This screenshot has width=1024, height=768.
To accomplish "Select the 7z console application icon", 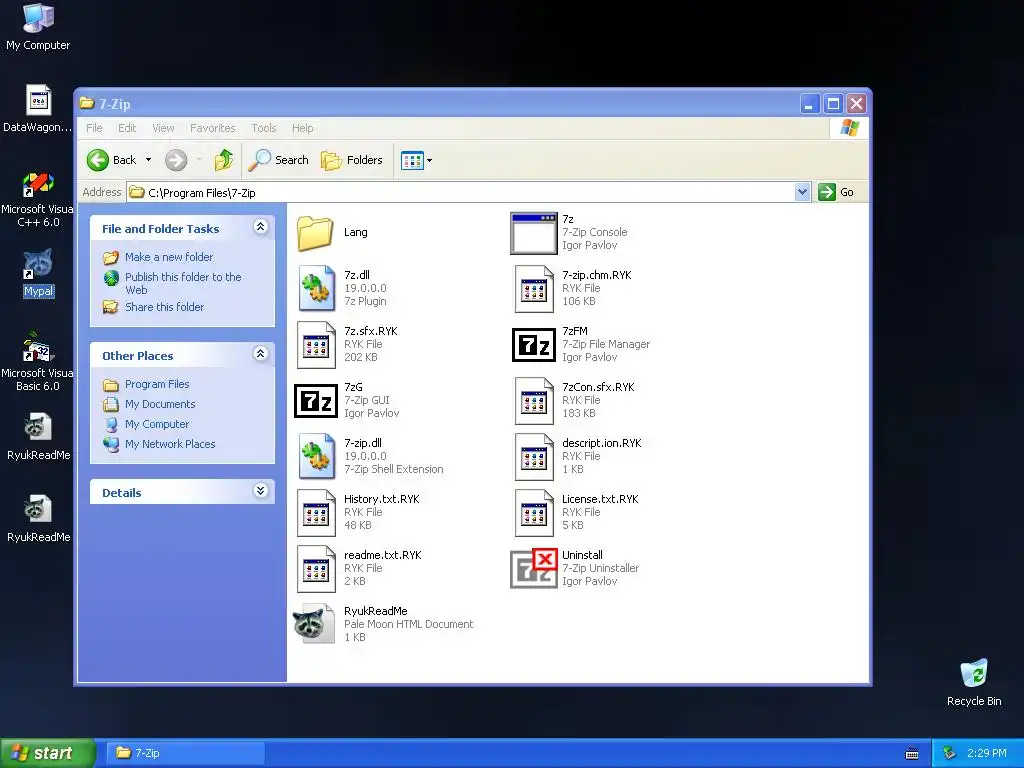I will (534, 233).
